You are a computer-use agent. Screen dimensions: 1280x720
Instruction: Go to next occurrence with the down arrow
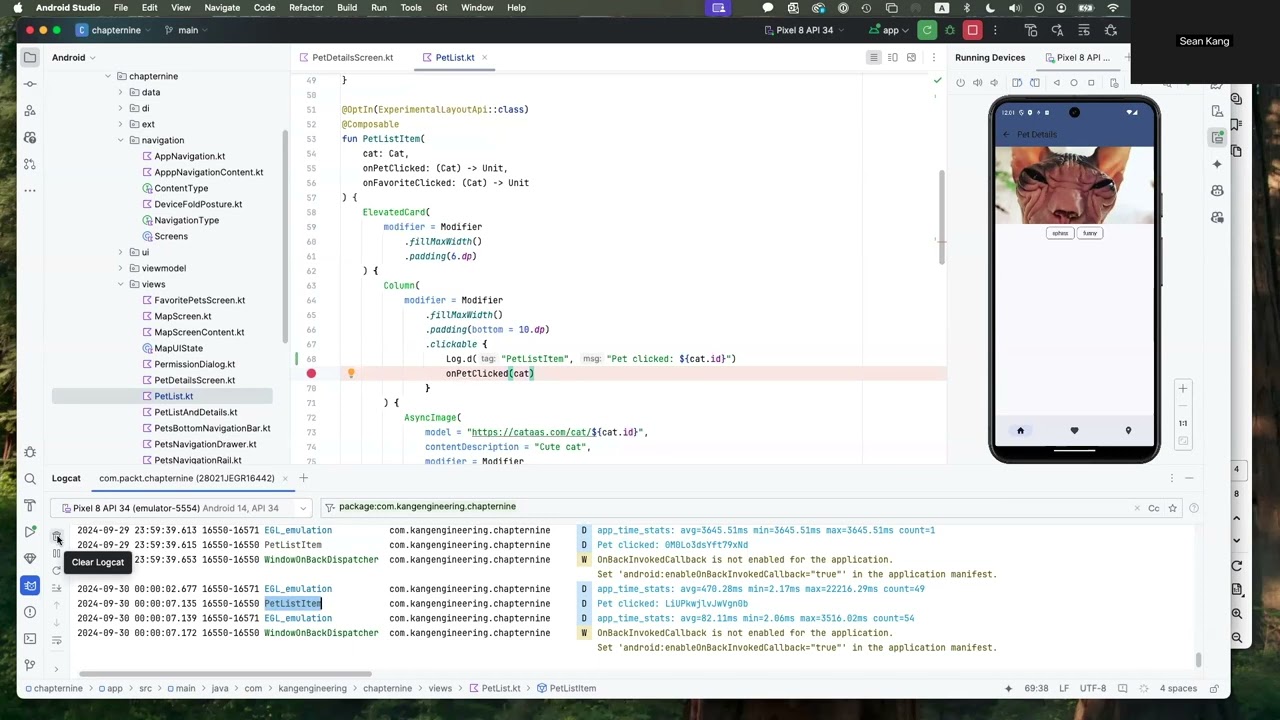pyautogui.click(x=57, y=623)
